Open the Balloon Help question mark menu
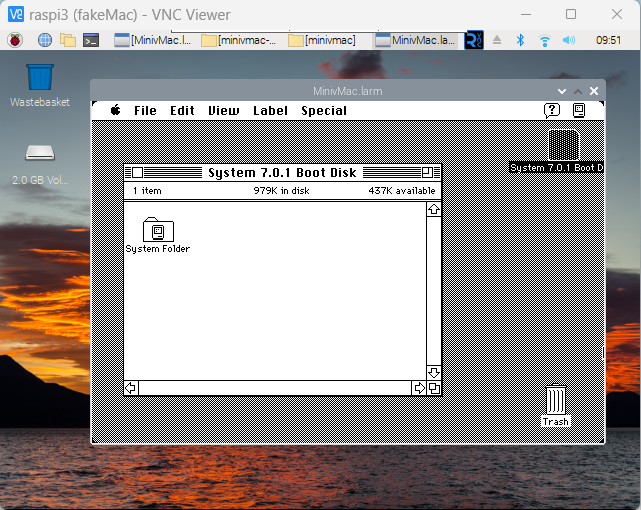 [551, 110]
